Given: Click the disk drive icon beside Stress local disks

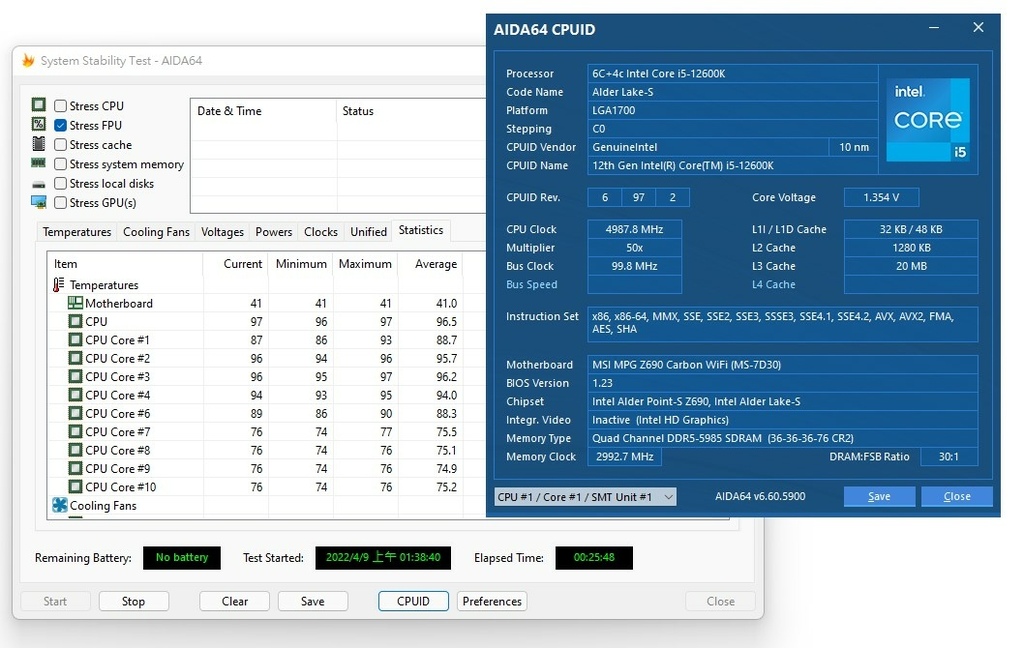Looking at the screenshot, I should [39, 185].
